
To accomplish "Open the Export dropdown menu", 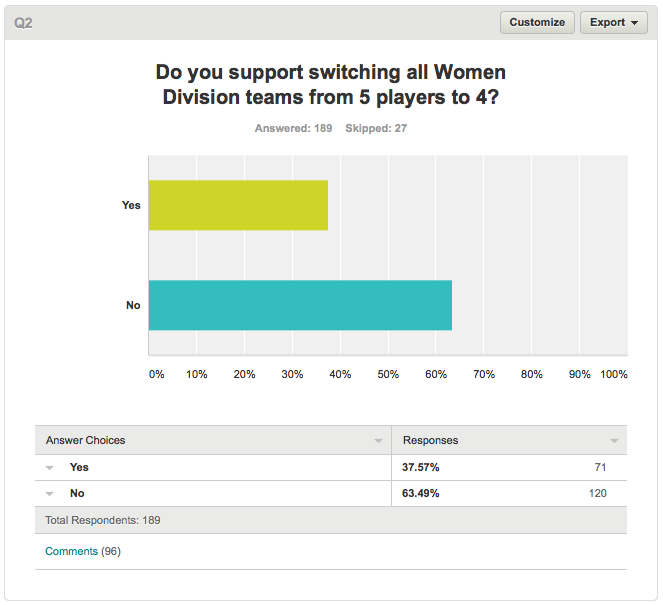I will click(x=614, y=22).
